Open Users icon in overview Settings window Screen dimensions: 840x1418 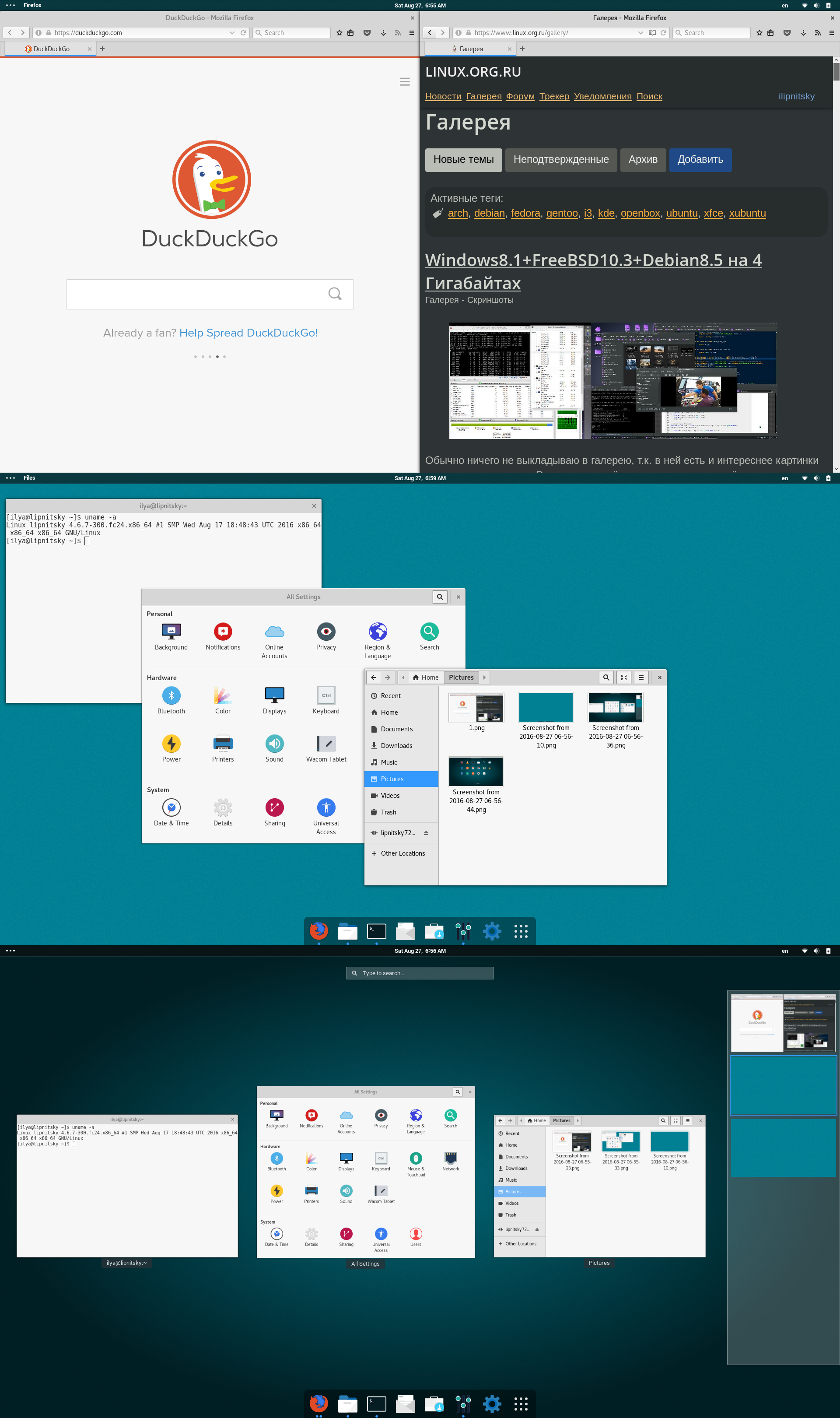click(416, 1236)
